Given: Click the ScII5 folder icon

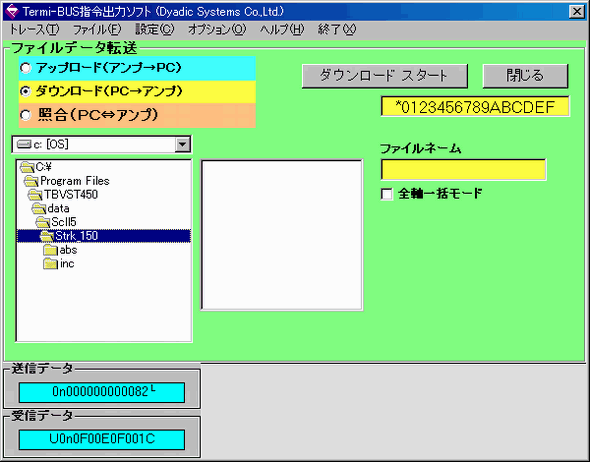Looking at the screenshot, I should pos(43,222).
